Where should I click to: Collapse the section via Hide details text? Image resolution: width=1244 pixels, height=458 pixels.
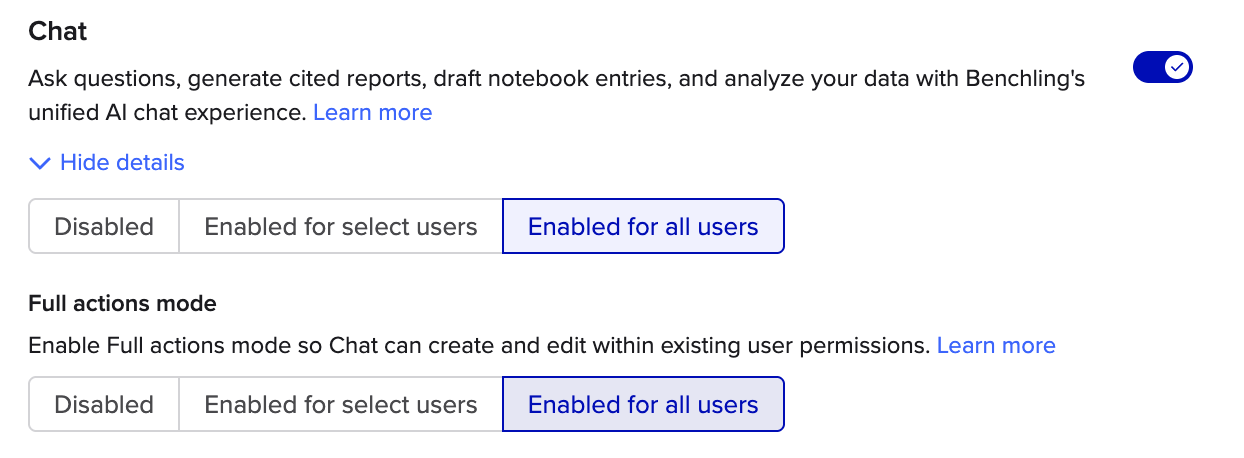pos(122,162)
